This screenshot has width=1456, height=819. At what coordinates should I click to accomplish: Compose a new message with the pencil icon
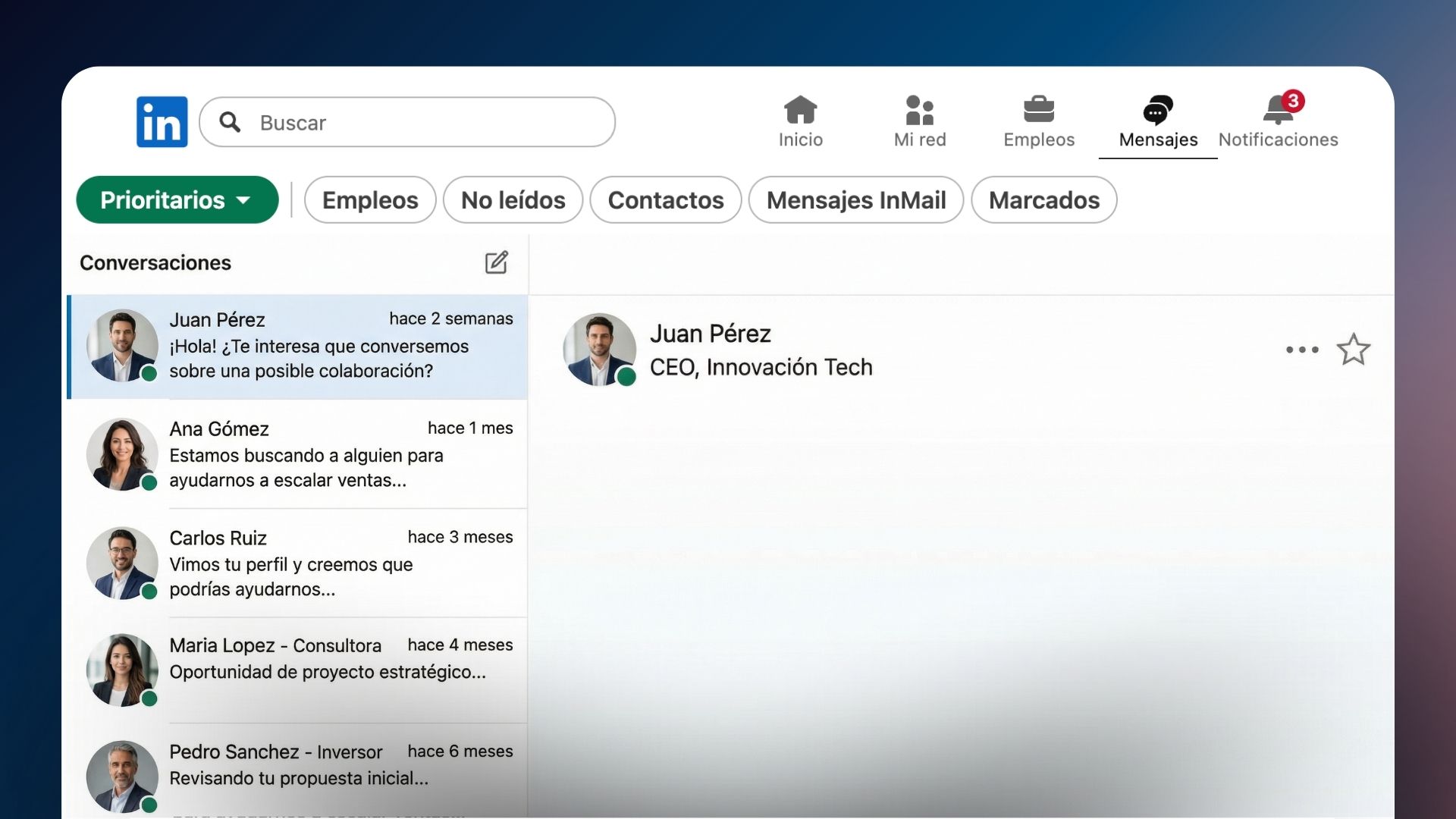click(x=497, y=262)
